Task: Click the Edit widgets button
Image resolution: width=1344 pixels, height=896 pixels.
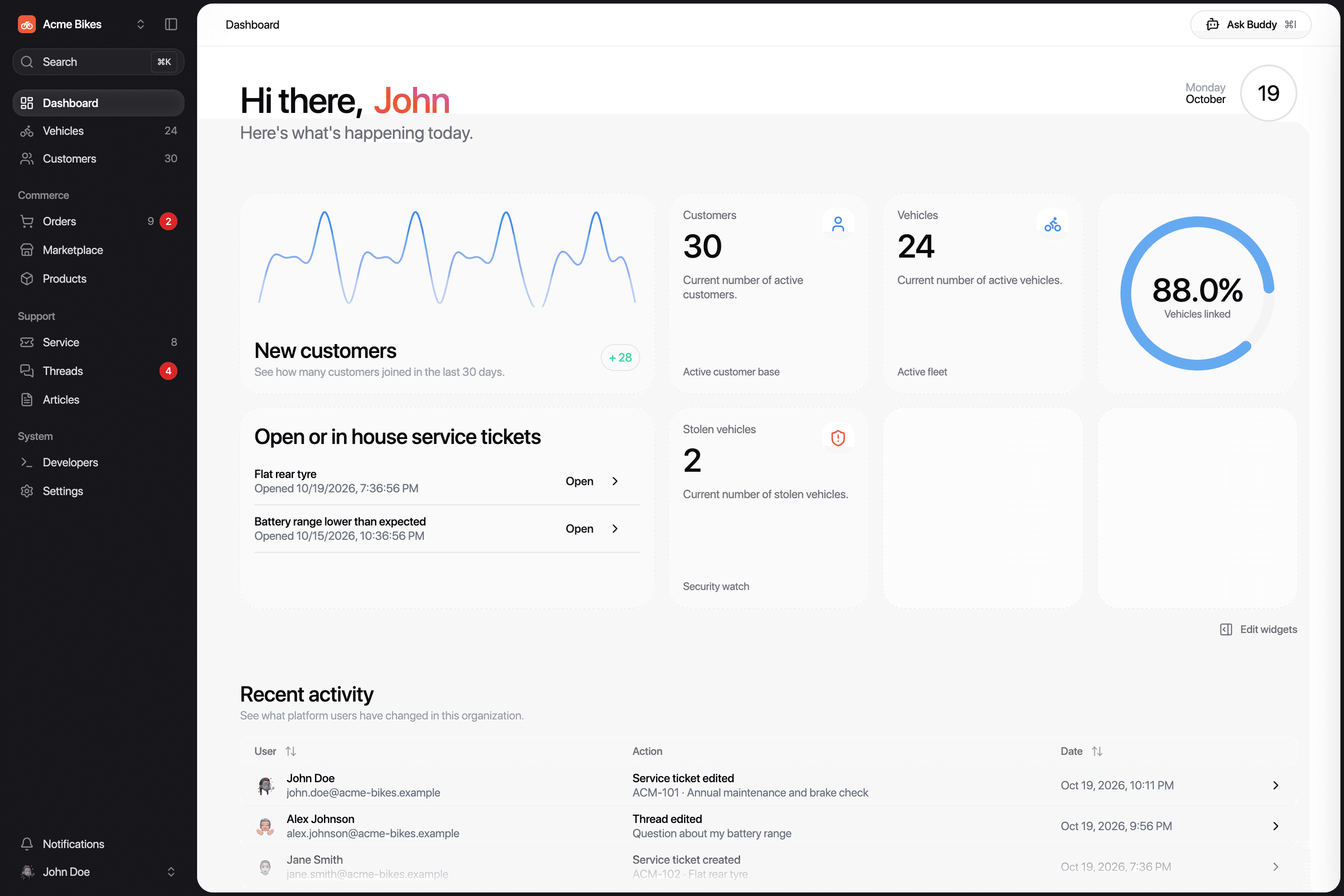Action: (x=1258, y=629)
